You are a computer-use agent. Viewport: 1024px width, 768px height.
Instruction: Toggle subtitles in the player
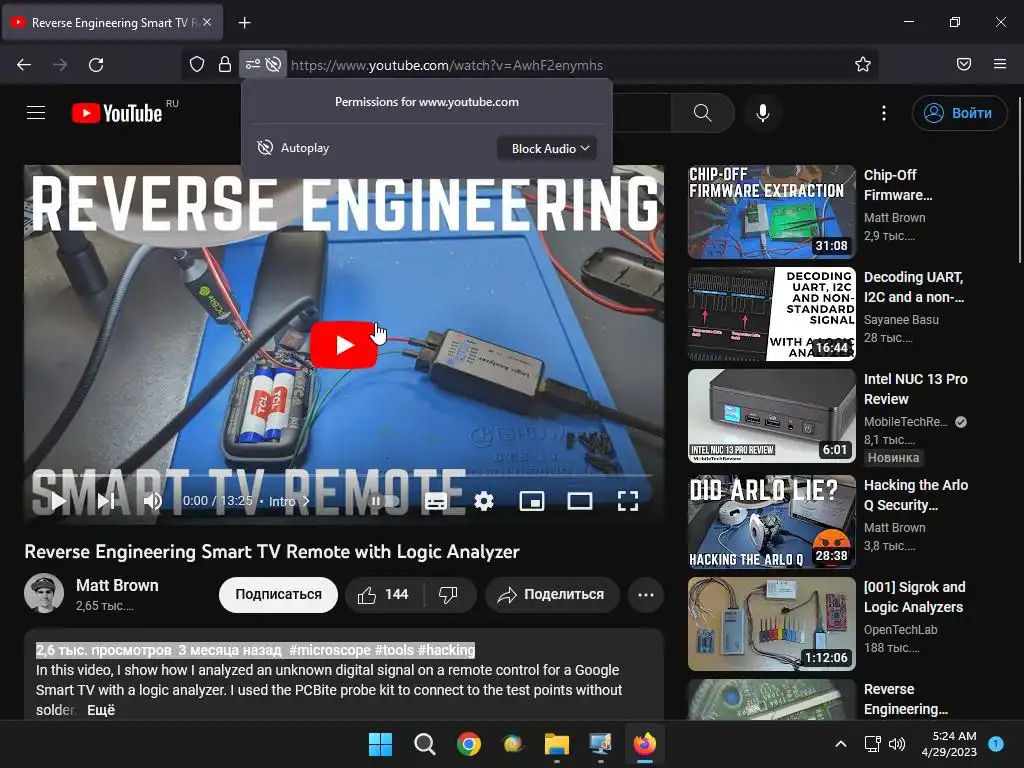coord(436,501)
